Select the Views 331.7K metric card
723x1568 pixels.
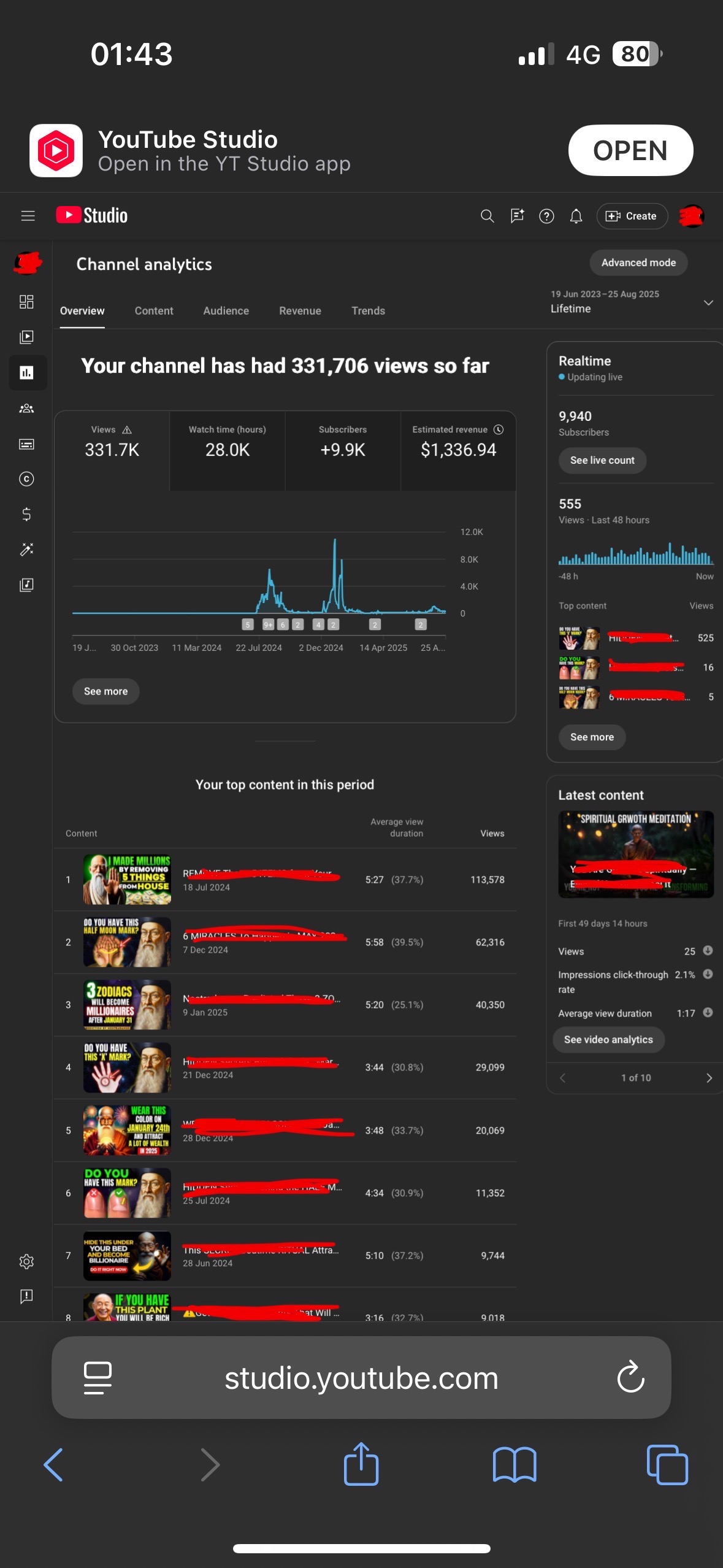click(112, 451)
